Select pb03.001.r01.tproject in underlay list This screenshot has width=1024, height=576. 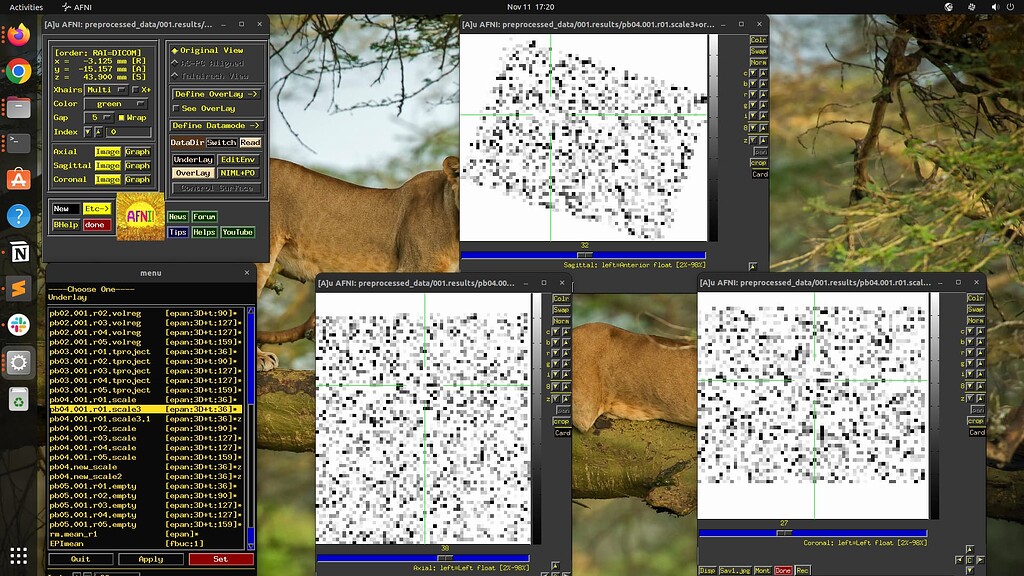click(146, 351)
